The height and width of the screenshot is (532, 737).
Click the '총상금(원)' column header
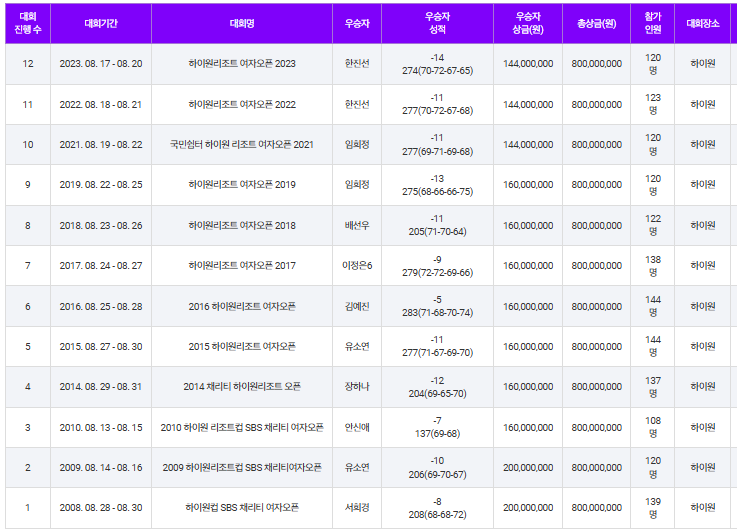click(596, 23)
